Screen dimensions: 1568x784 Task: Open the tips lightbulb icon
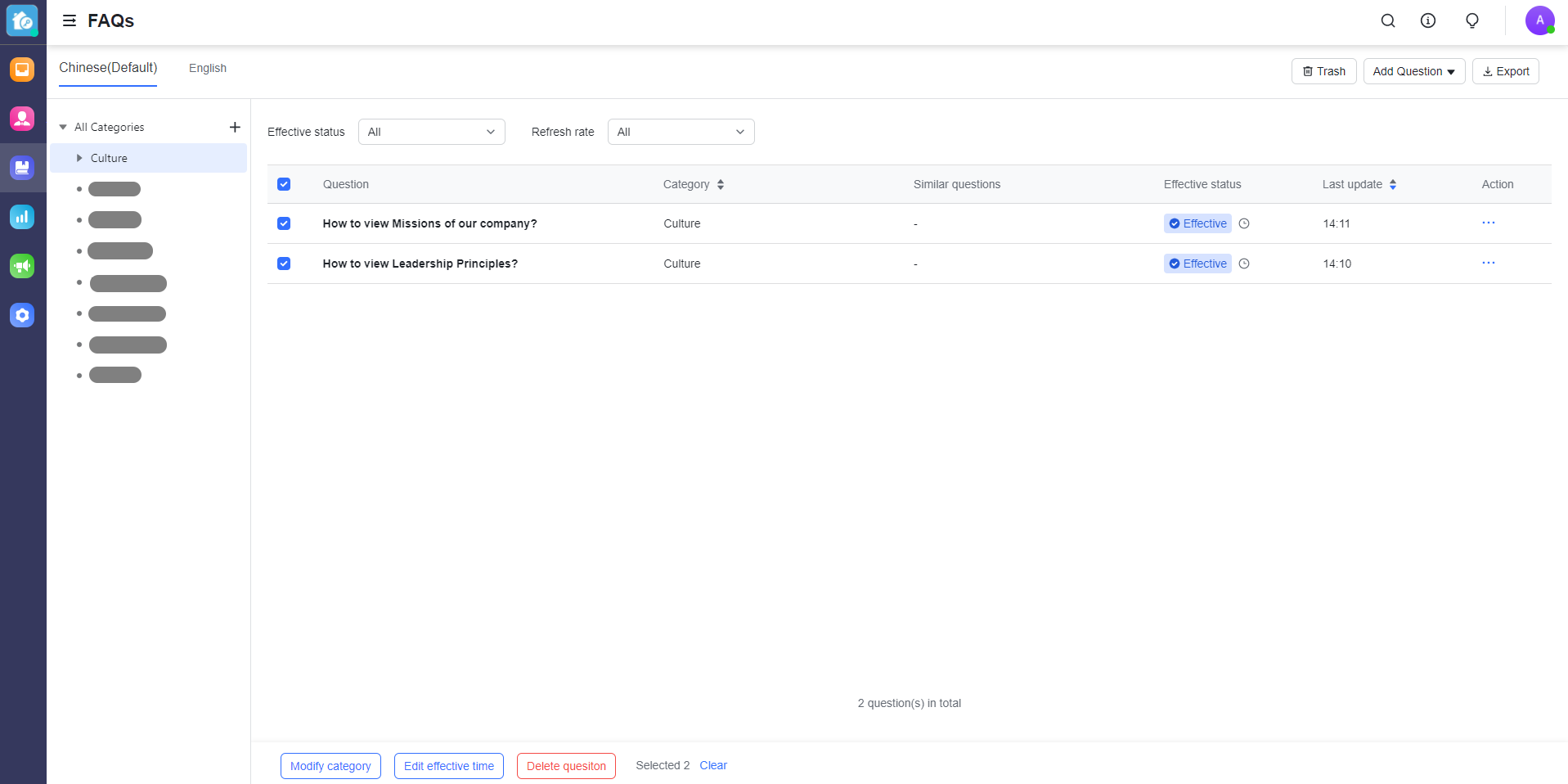point(1471,20)
